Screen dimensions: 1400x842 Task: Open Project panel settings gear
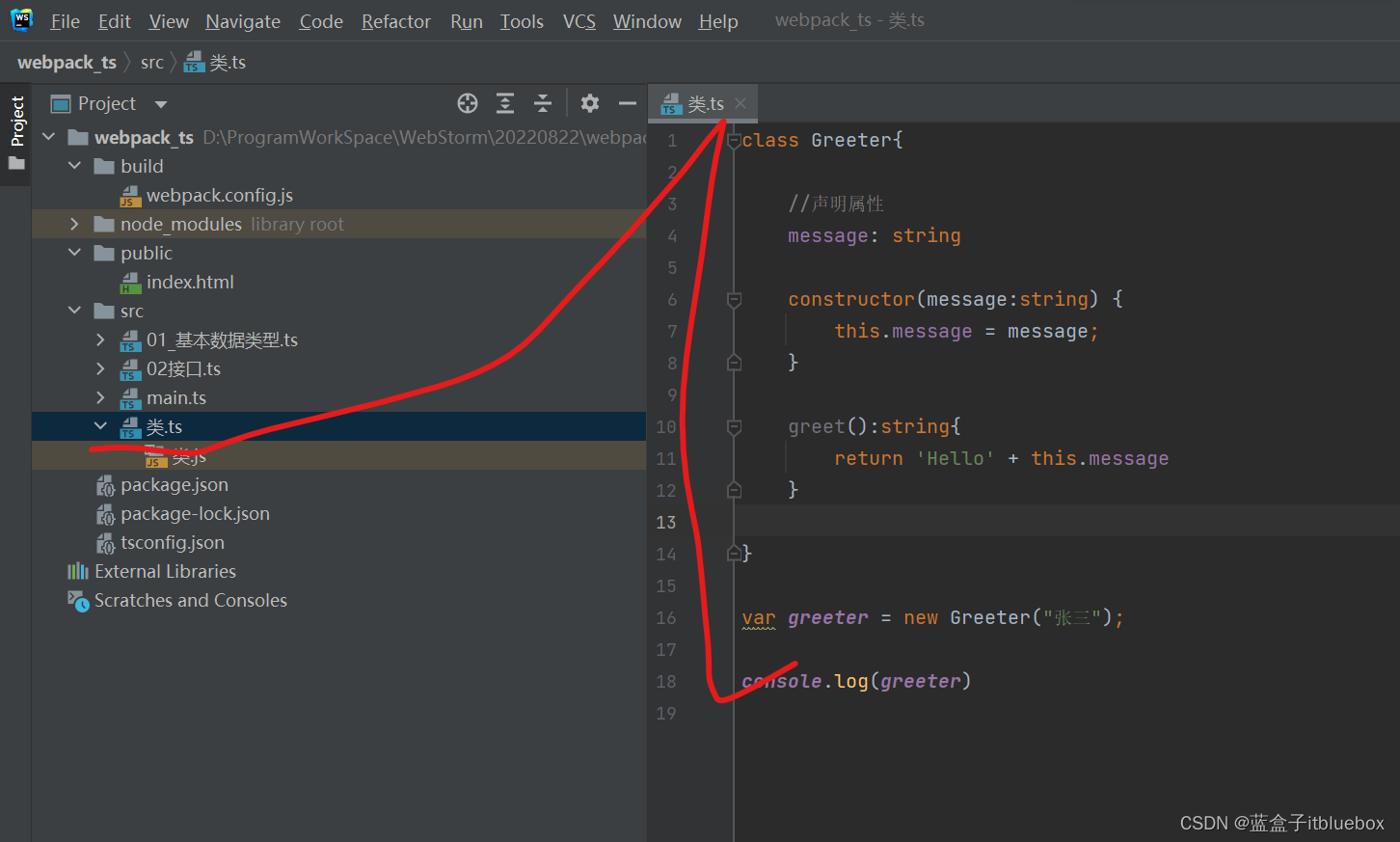click(590, 103)
